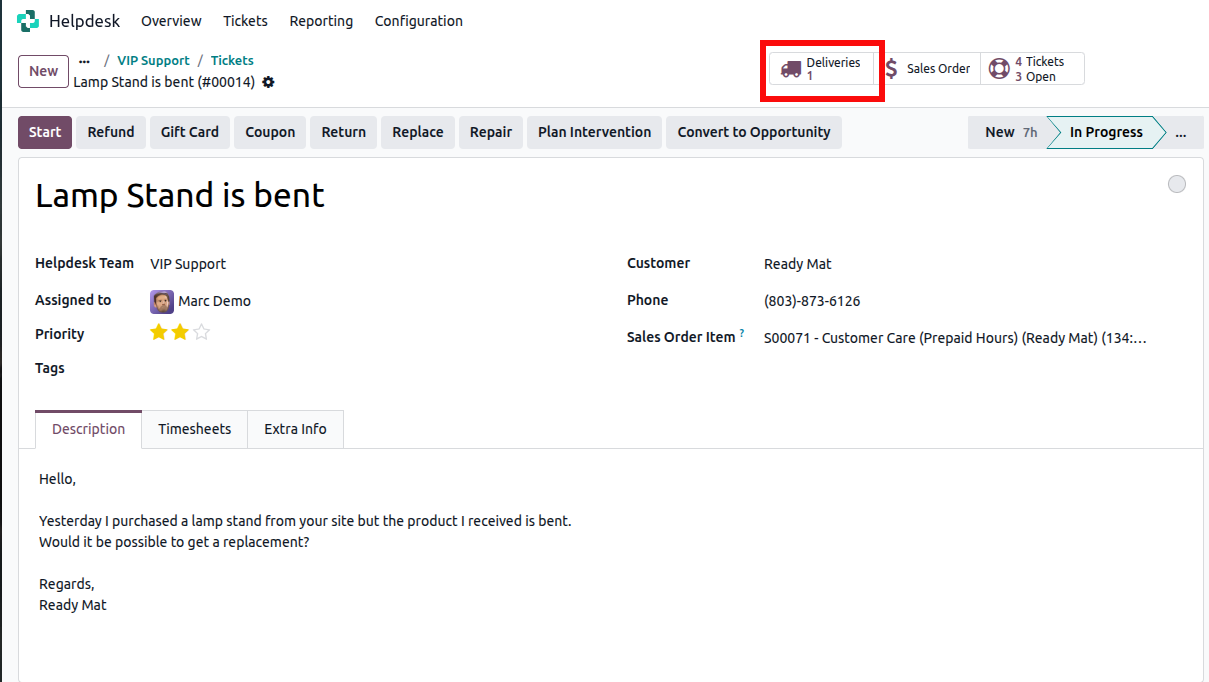
Task: Click the Helpdesk app logo icon
Action: click(28, 21)
